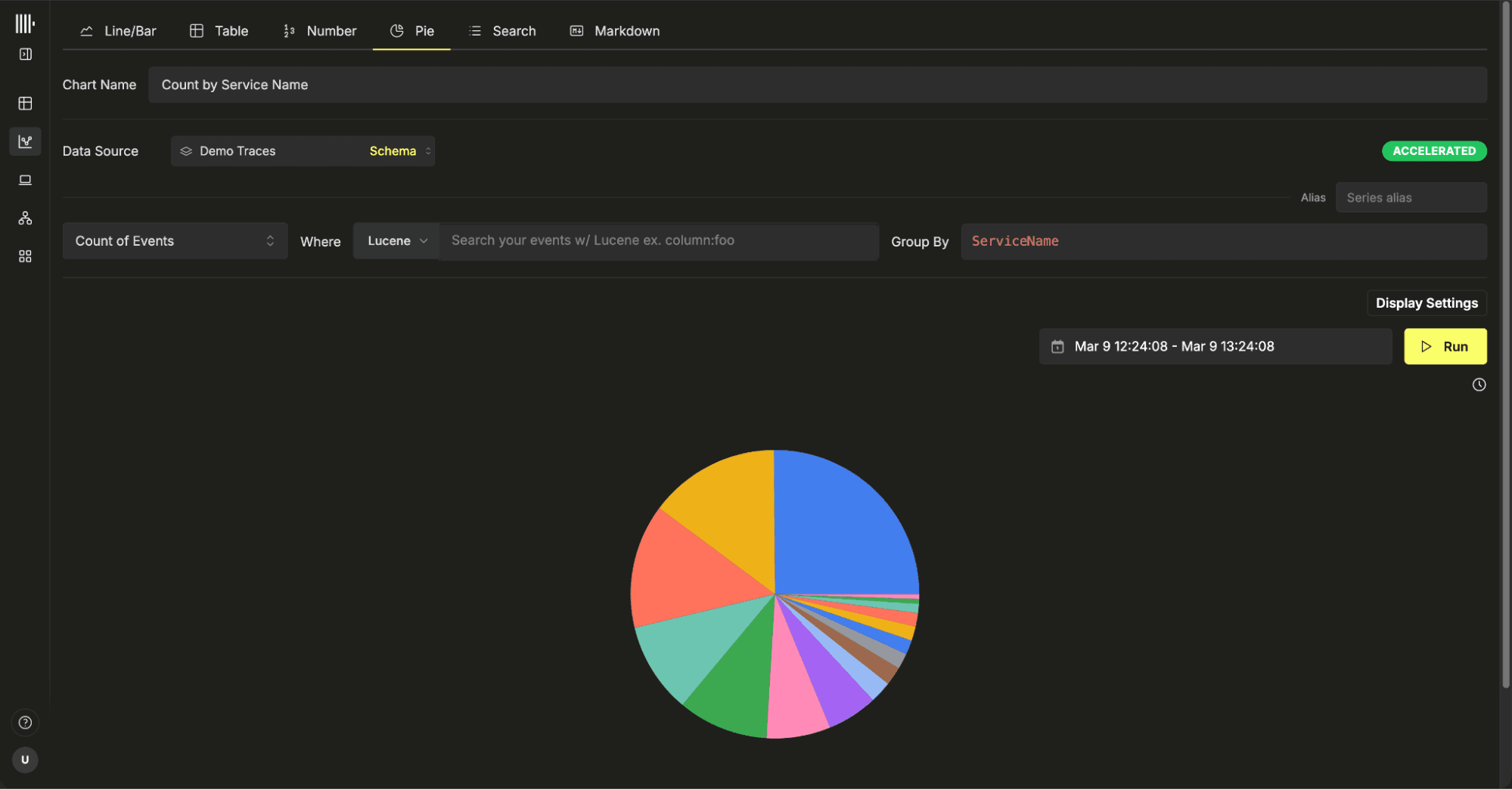Image resolution: width=1512 pixels, height=790 pixels.
Task: Open the dashboards grid sidebar icon
Action: pyautogui.click(x=25, y=257)
